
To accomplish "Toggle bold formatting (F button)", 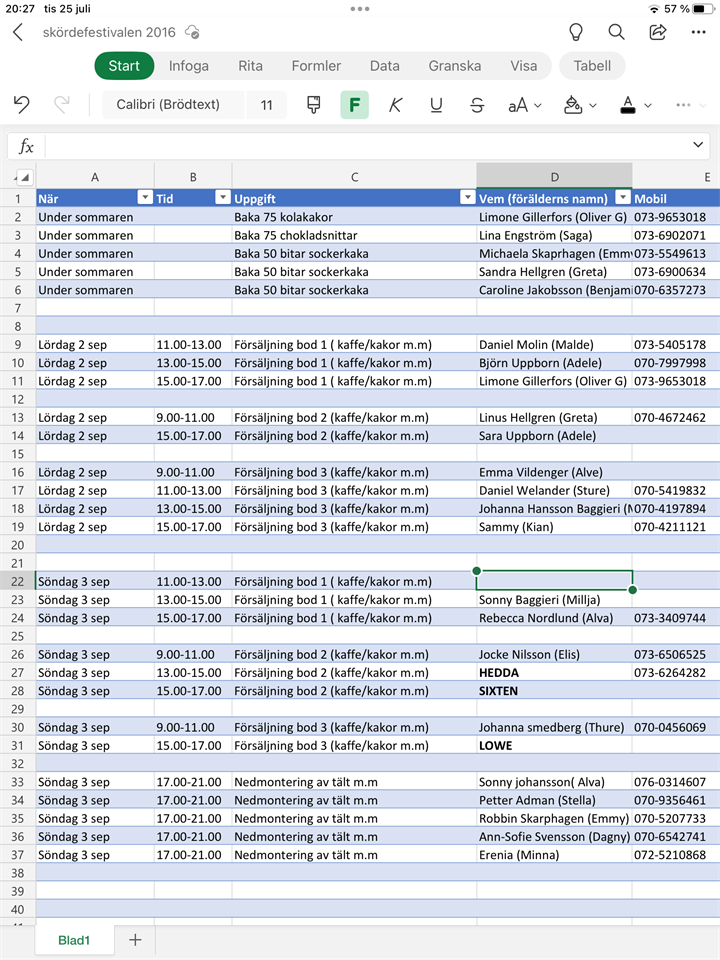I will [x=354, y=105].
